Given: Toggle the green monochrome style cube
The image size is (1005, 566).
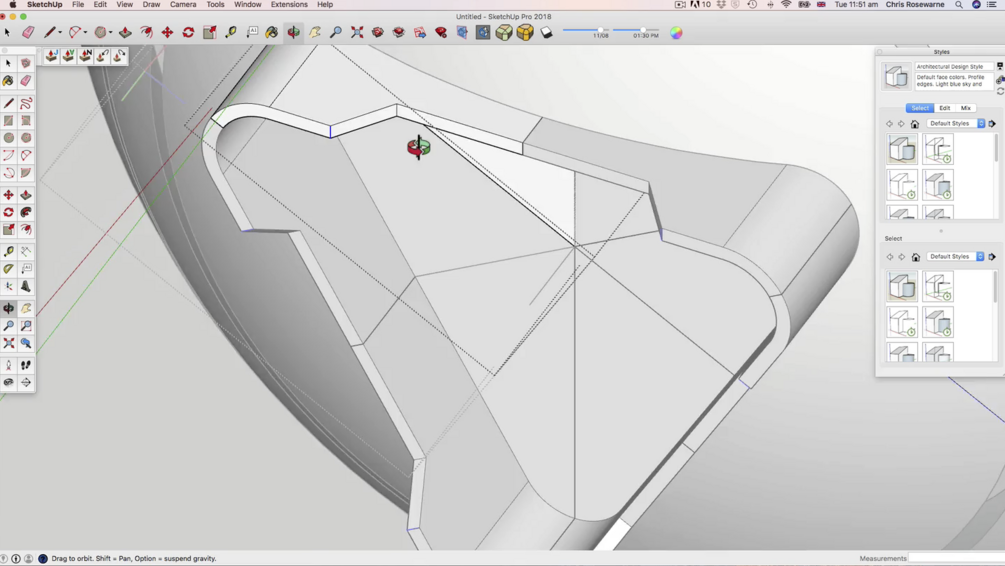Looking at the screenshot, I should coord(504,32).
